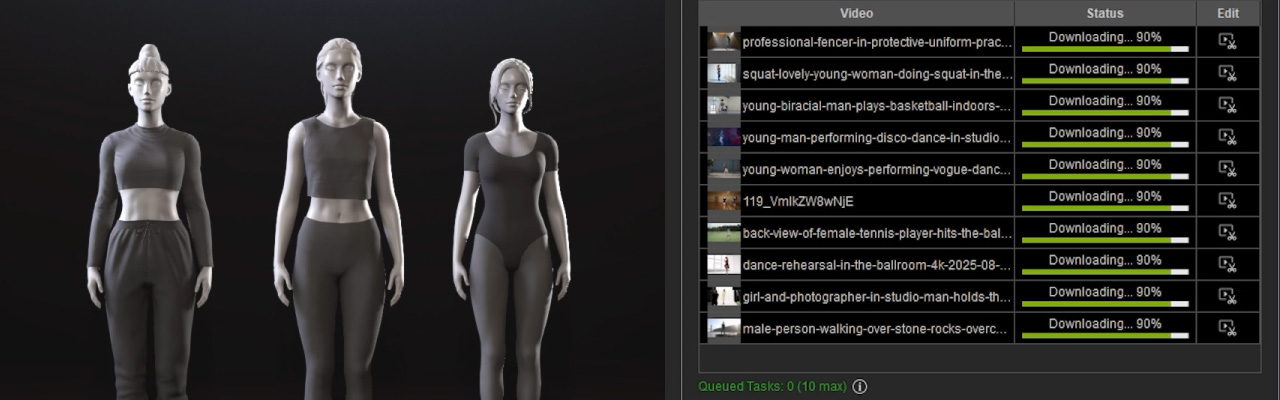Edit the girl-and-photographer-in-studio video

pyautogui.click(x=1227, y=297)
